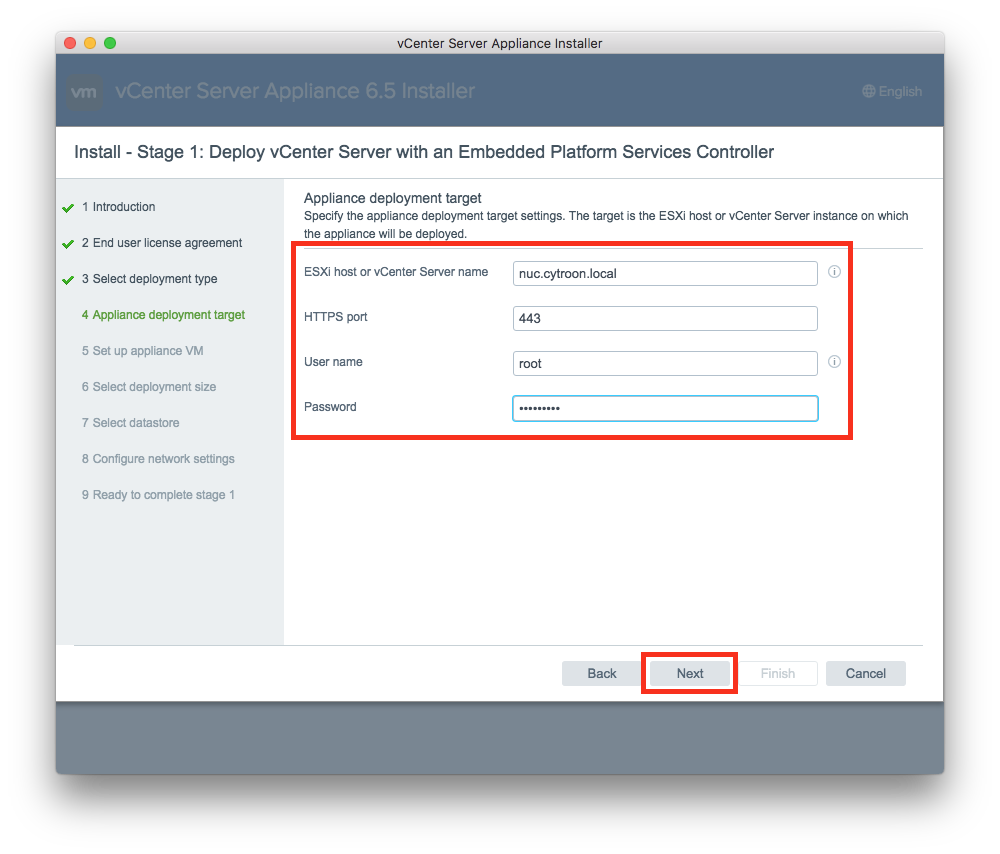Click the User name input field

tap(665, 364)
